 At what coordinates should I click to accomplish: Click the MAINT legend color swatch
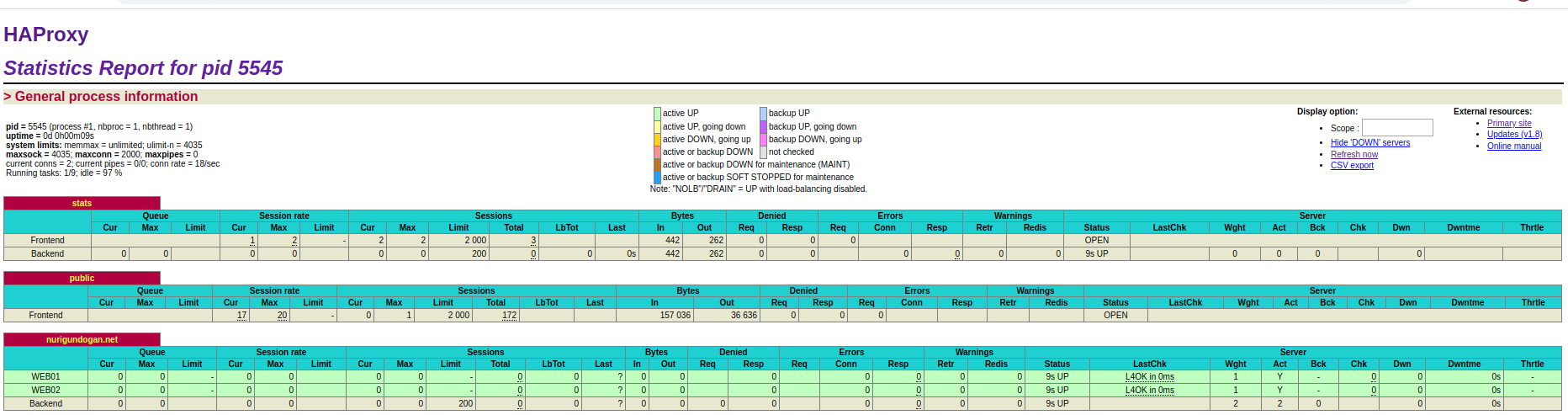[657, 165]
